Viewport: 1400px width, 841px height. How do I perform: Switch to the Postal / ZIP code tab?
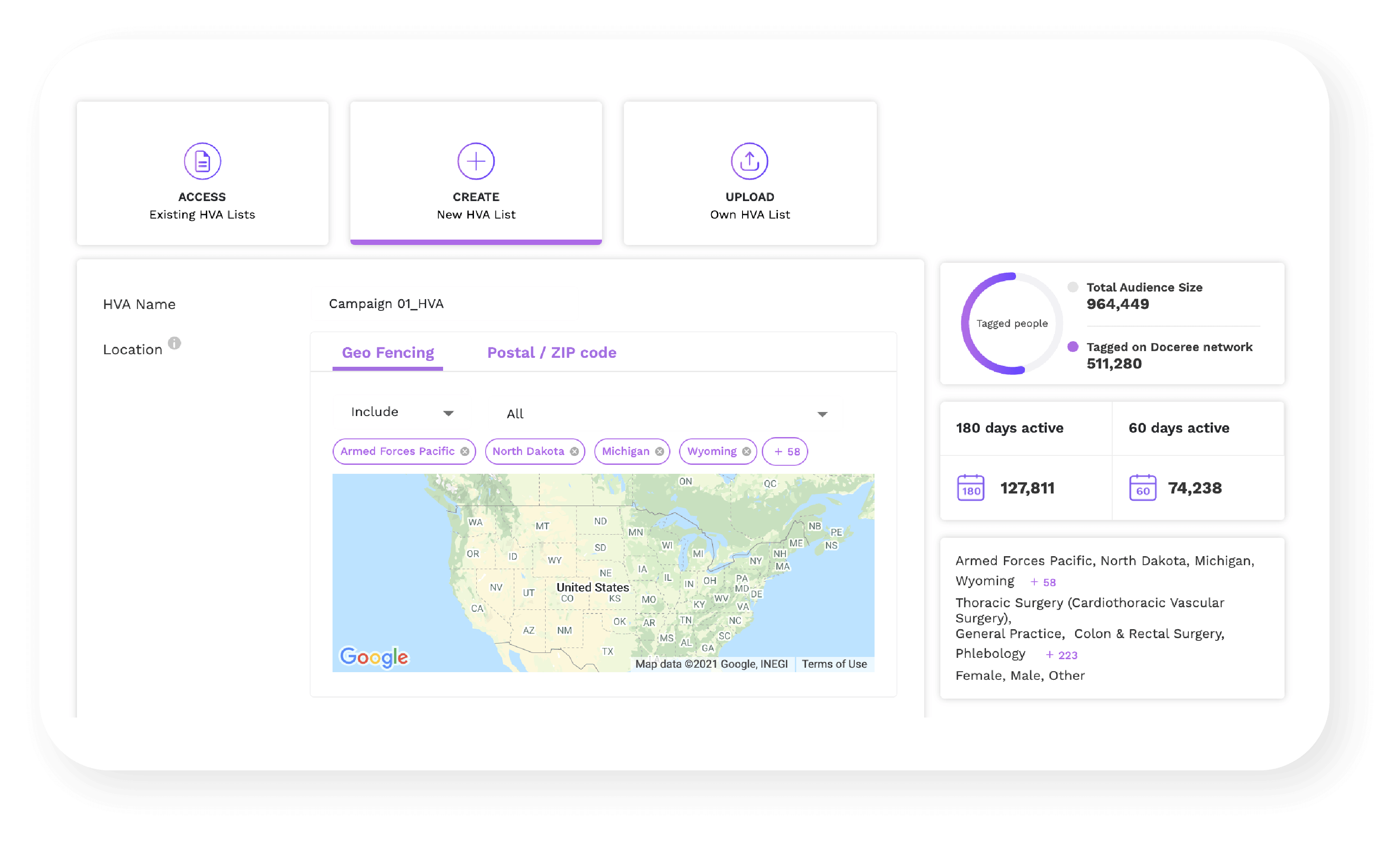point(551,352)
